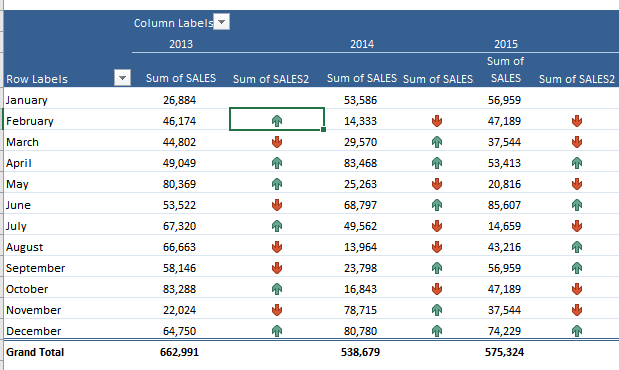The width and height of the screenshot is (619, 370).
Task: Open the Column Labels filter dropdown
Action: [221, 22]
